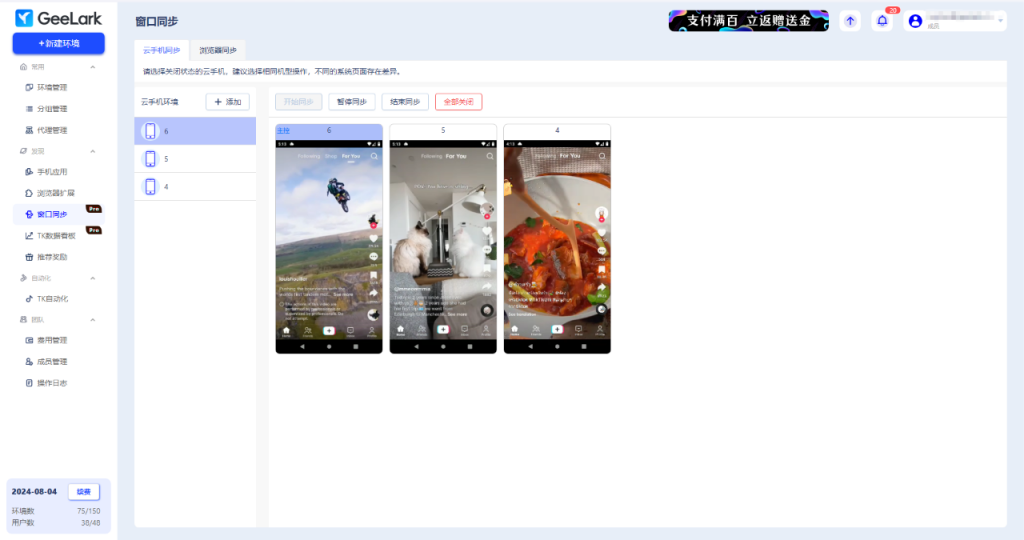Switch to the 浏览器同步 tab
The image size is (1024, 540).
pos(218,49)
